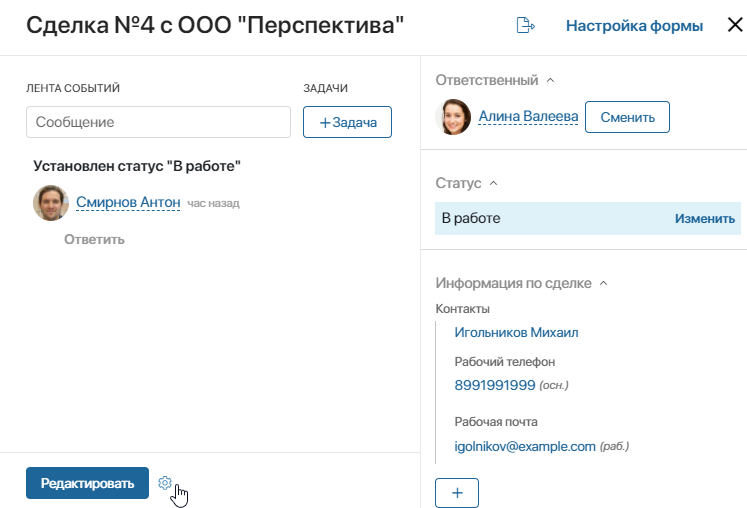Change status via Изменить link
Image resolution: width=747 pixels, height=508 pixels.
[705, 219]
